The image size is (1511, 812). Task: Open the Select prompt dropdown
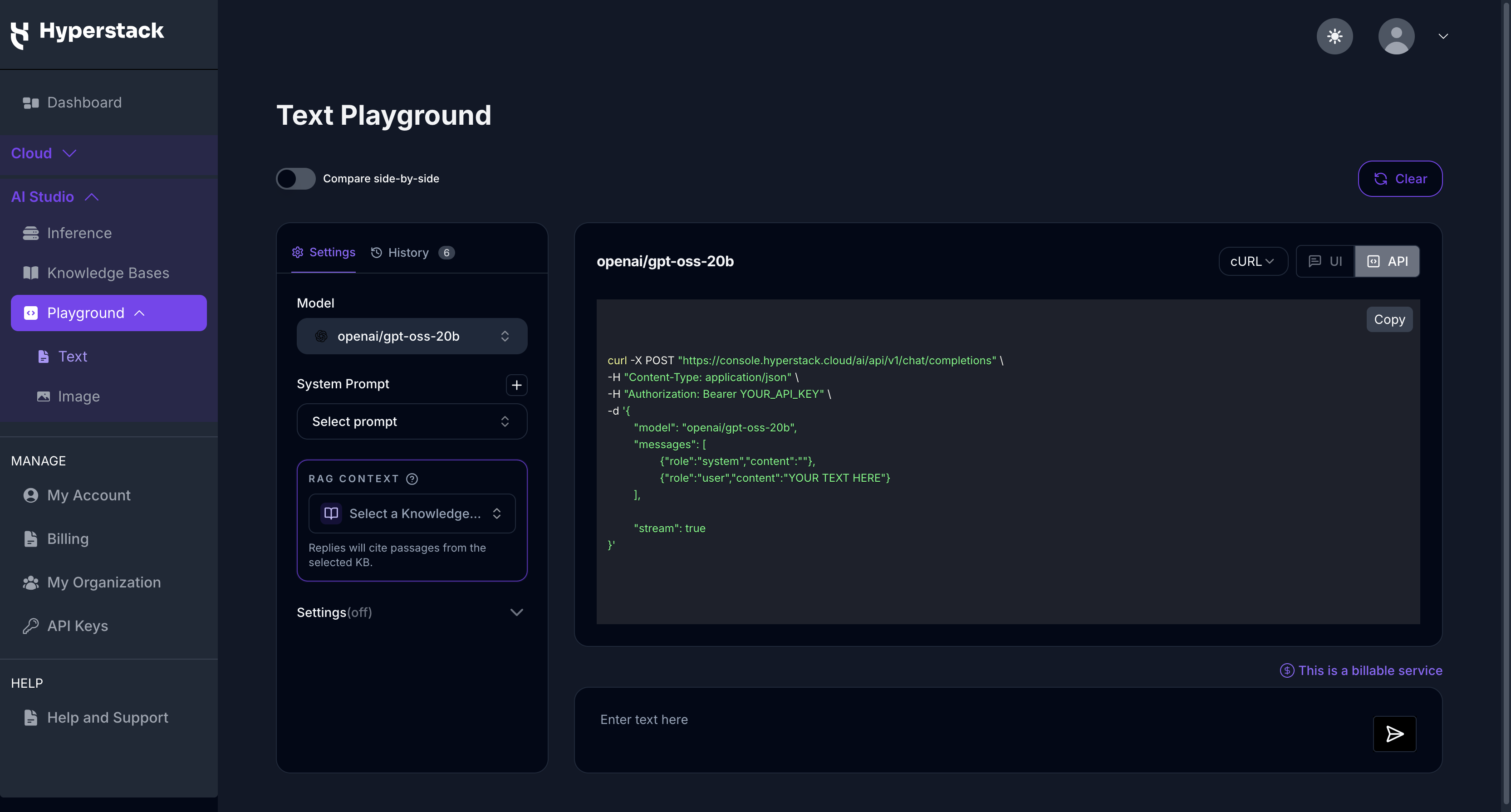coord(412,421)
